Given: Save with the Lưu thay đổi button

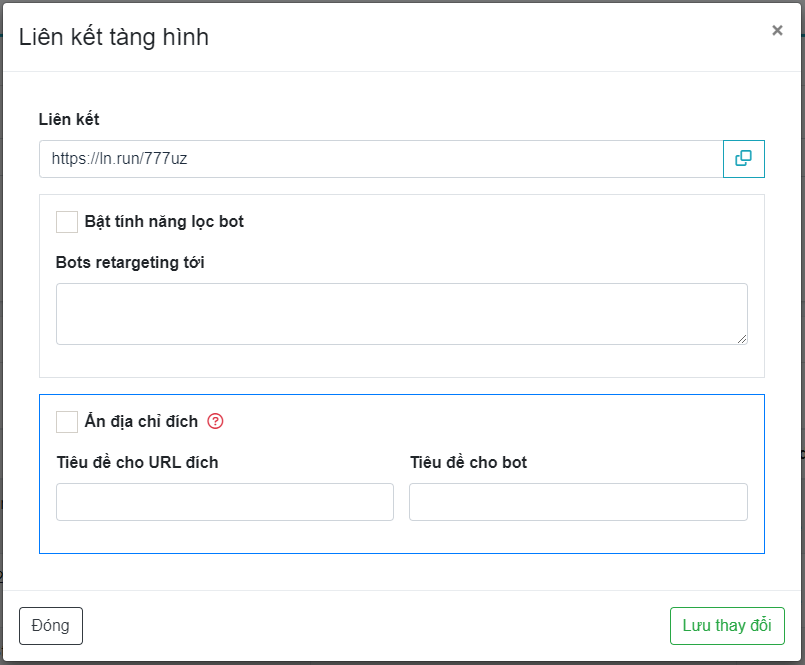Looking at the screenshot, I should click(x=727, y=626).
